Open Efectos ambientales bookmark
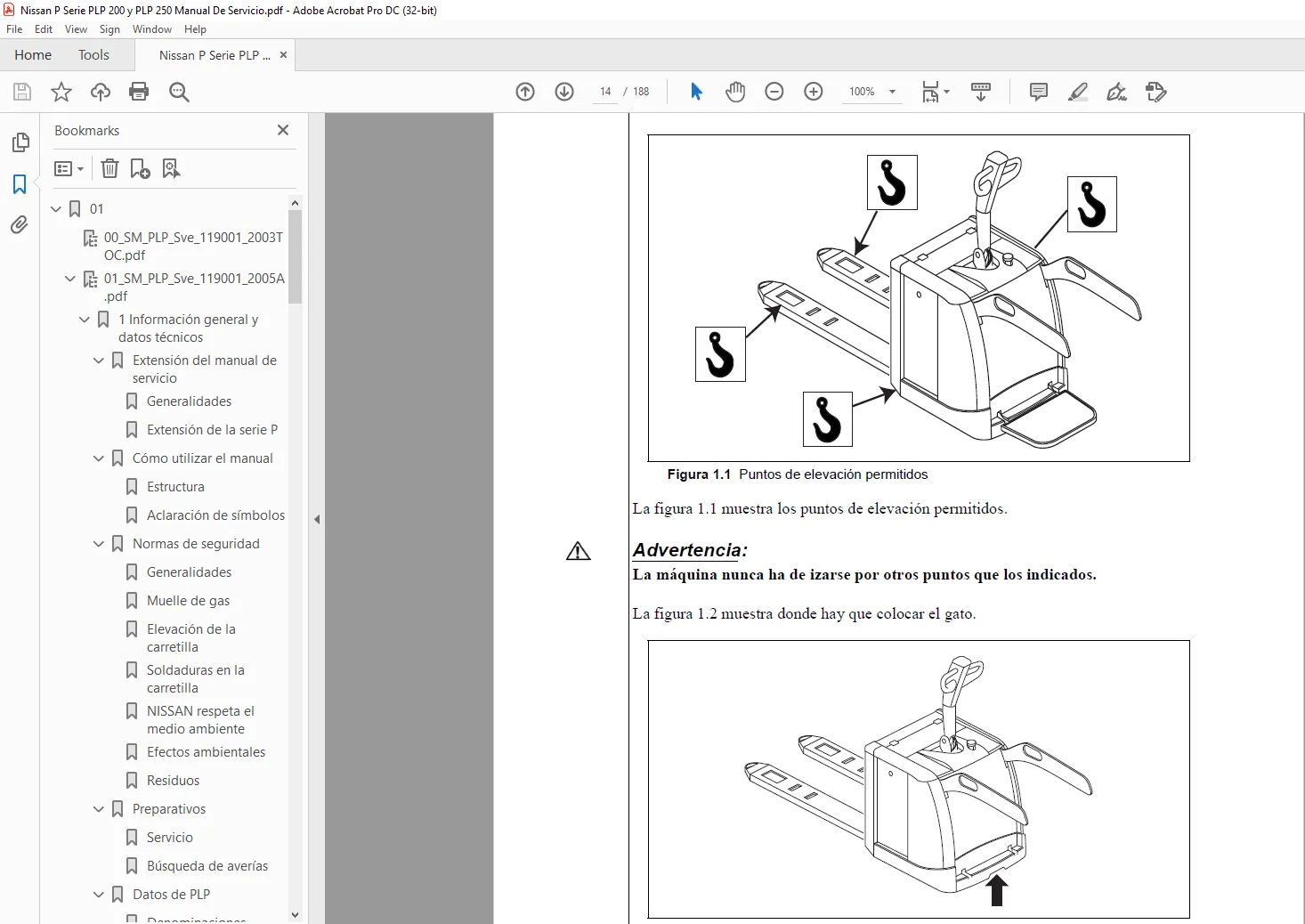Viewport: 1305px width, 924px height. (206, 752)
